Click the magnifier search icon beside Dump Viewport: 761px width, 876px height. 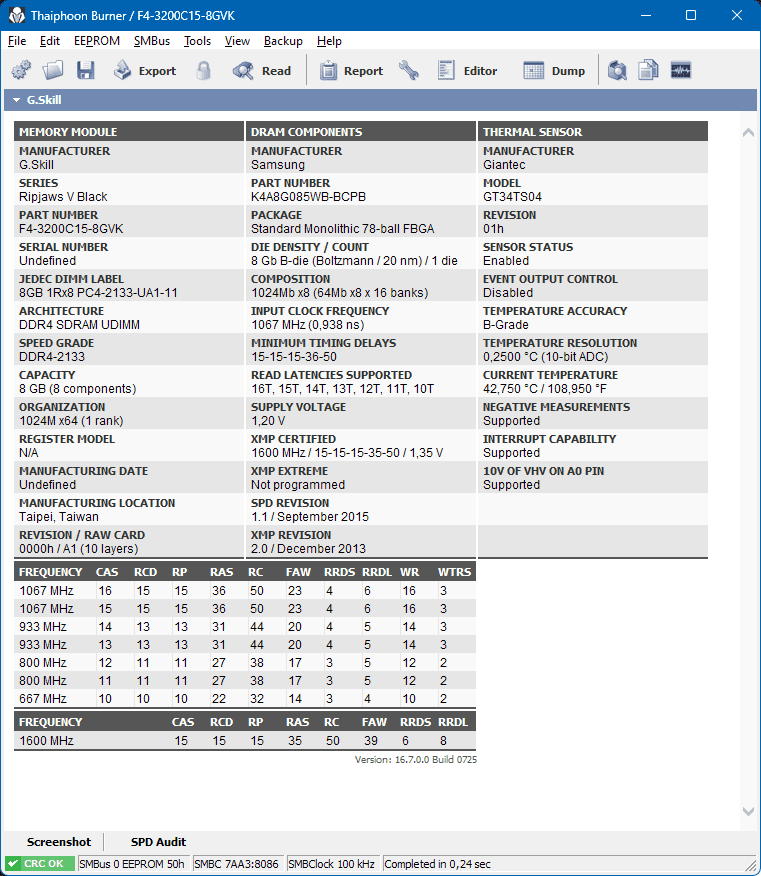(x=617, y=71)
